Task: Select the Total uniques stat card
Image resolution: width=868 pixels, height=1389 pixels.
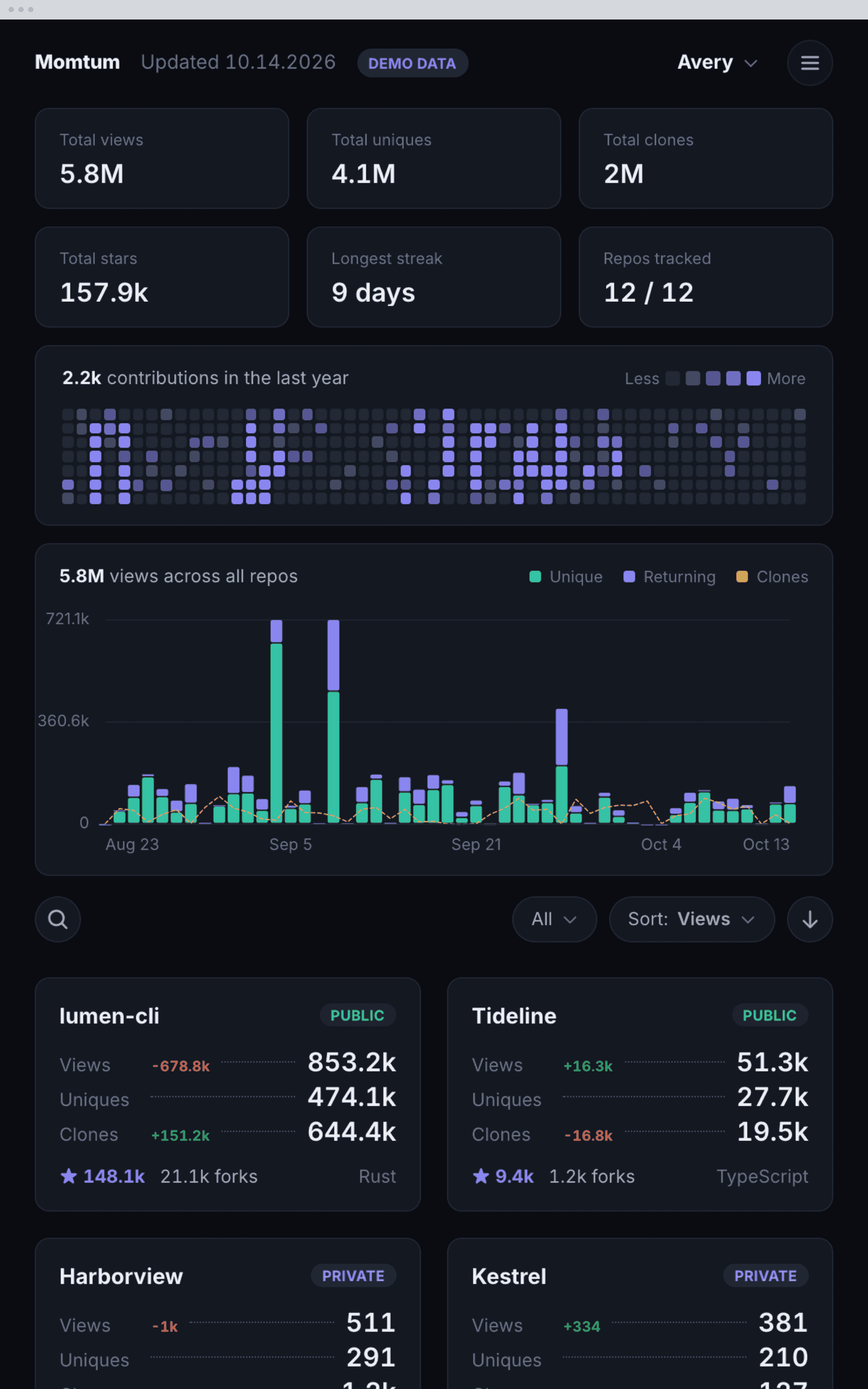Action: coord(434,159)
